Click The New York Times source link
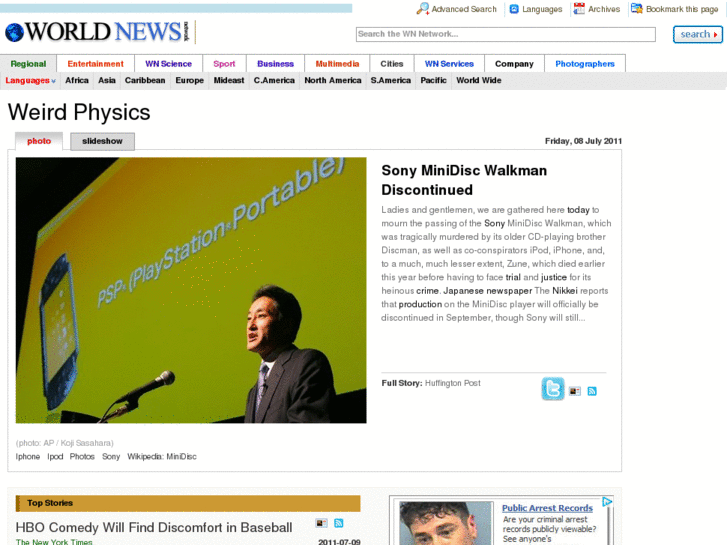Image resolution: width=727 pixels, height=545 pixels. click(54, 542)
